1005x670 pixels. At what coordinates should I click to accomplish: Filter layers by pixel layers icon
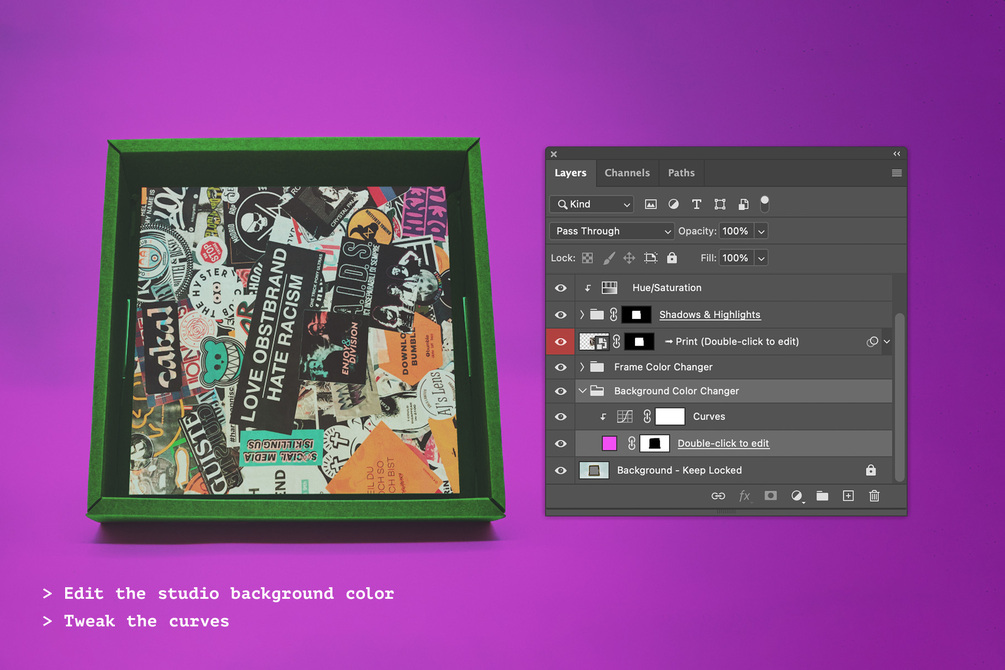[651, 204]
